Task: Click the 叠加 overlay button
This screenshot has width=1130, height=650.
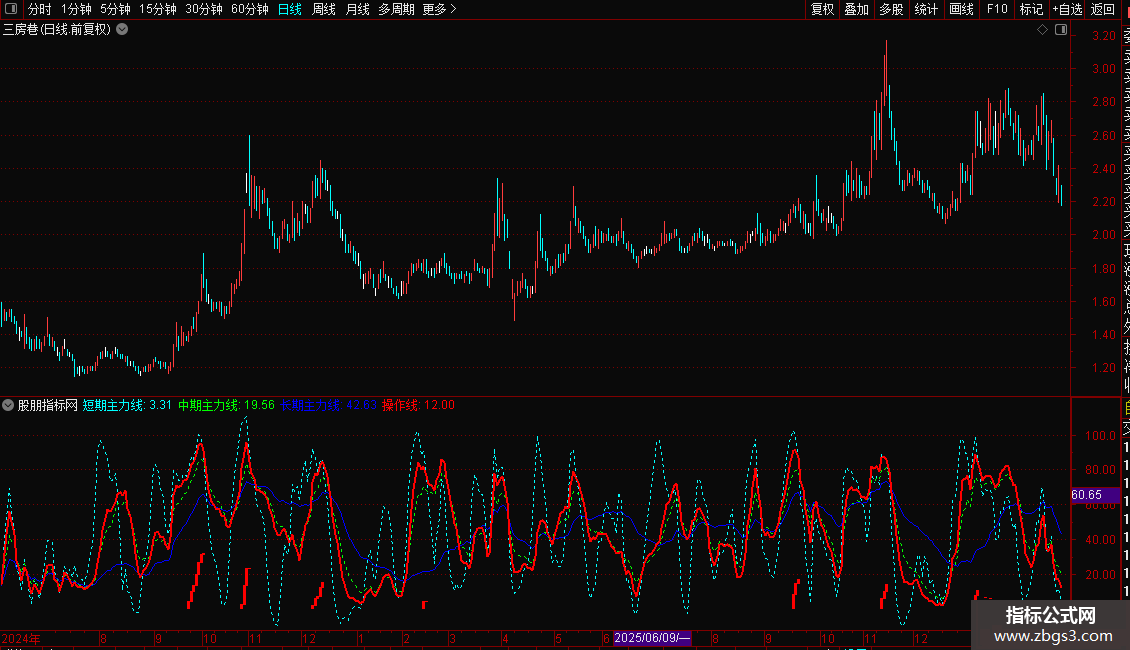Action: click(x=857, y=9)
